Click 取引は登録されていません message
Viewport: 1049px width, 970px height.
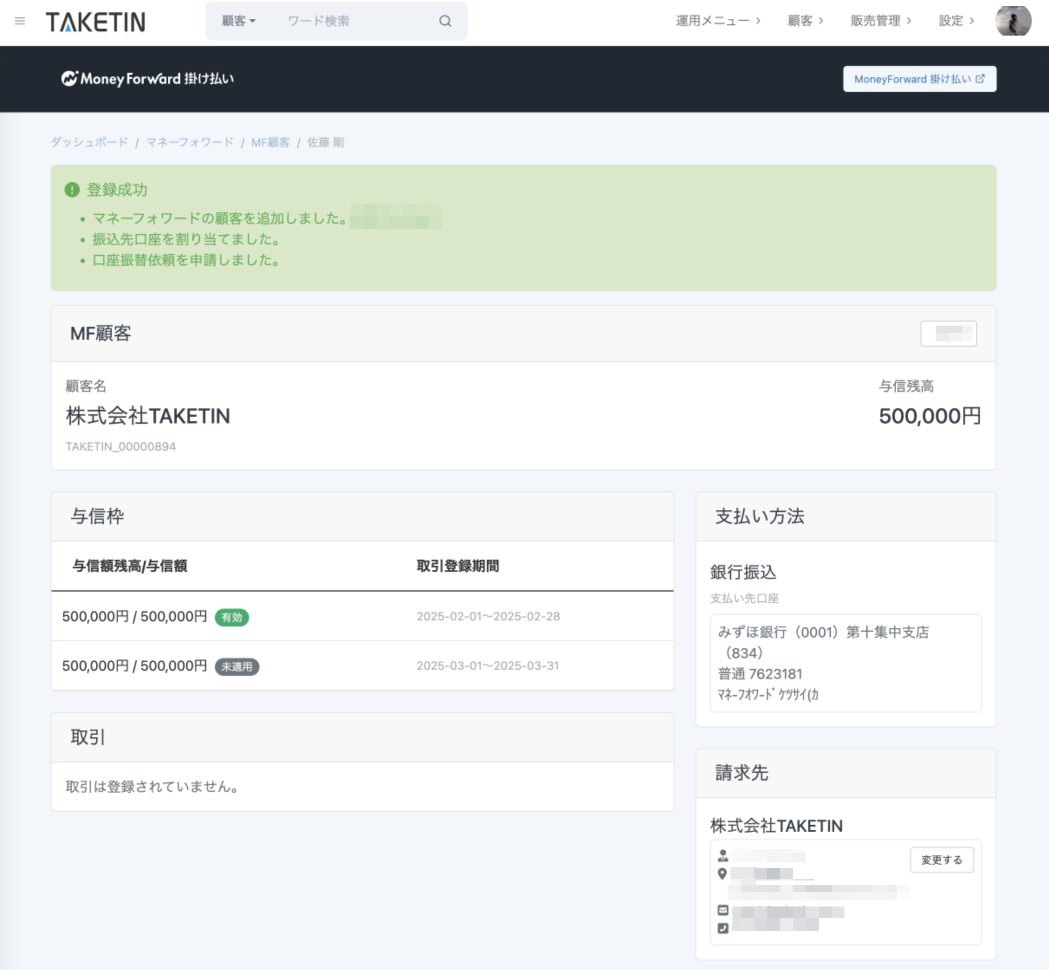click(x=153, y=787)
